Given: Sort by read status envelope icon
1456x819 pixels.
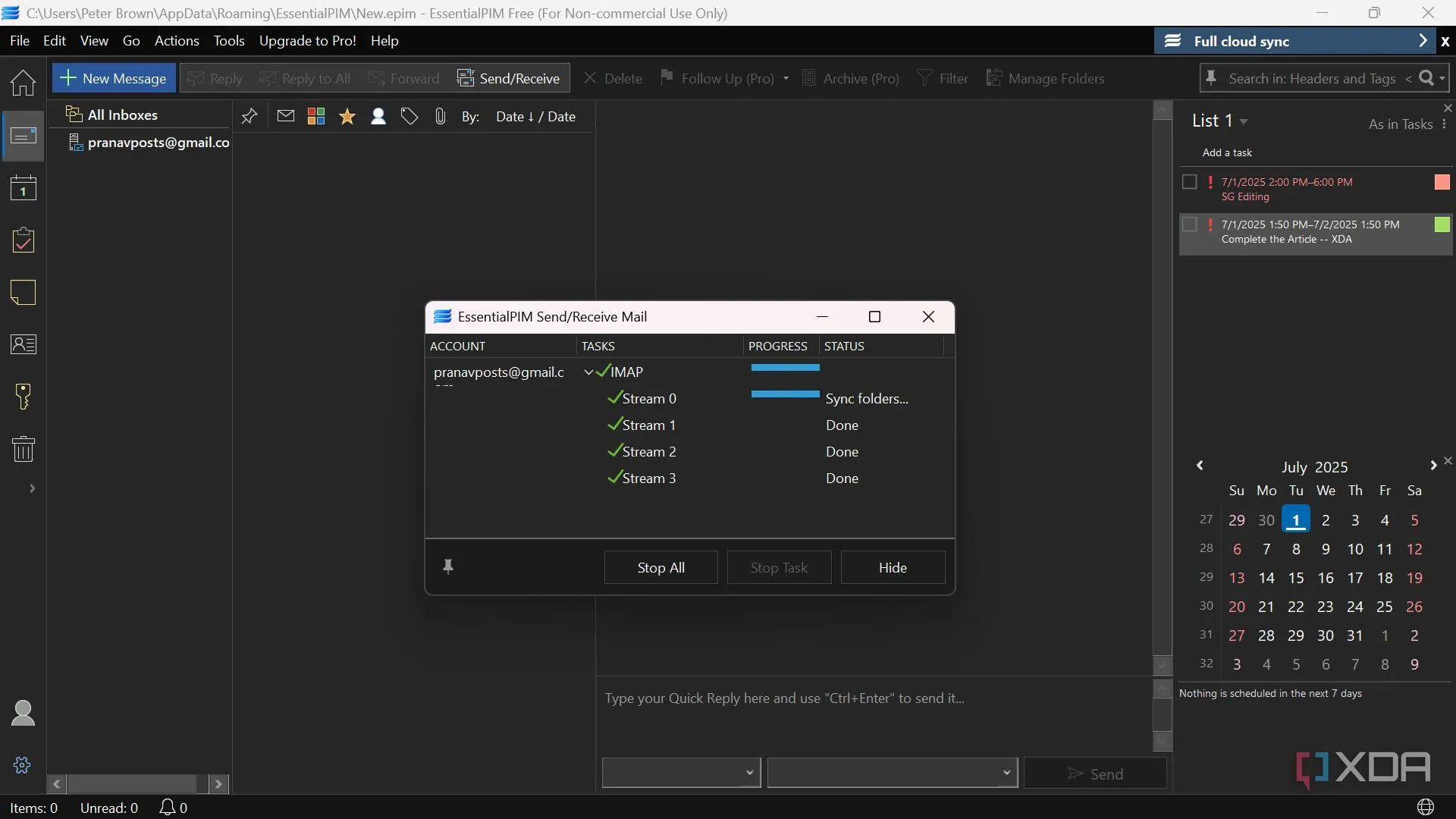Looking at the screenshot, I should coord(286,116).
